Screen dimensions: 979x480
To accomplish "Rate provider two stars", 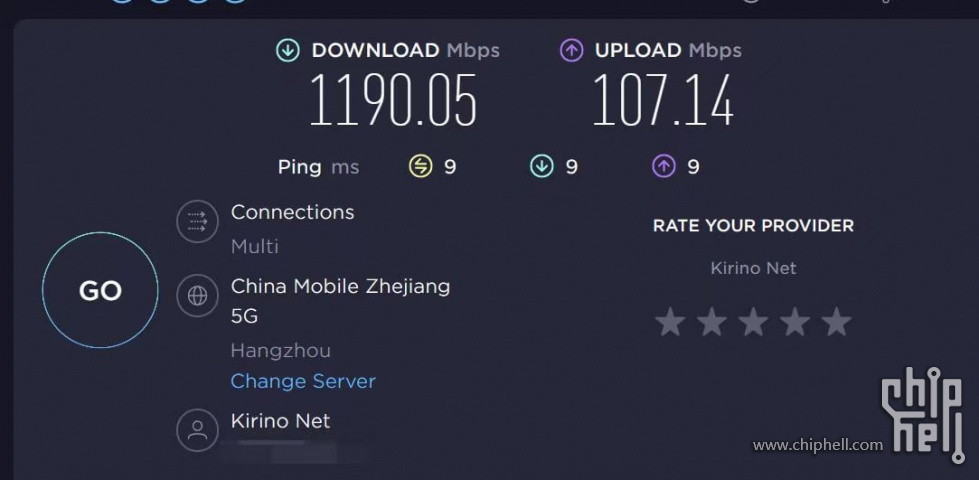I will tap(712, 322).
